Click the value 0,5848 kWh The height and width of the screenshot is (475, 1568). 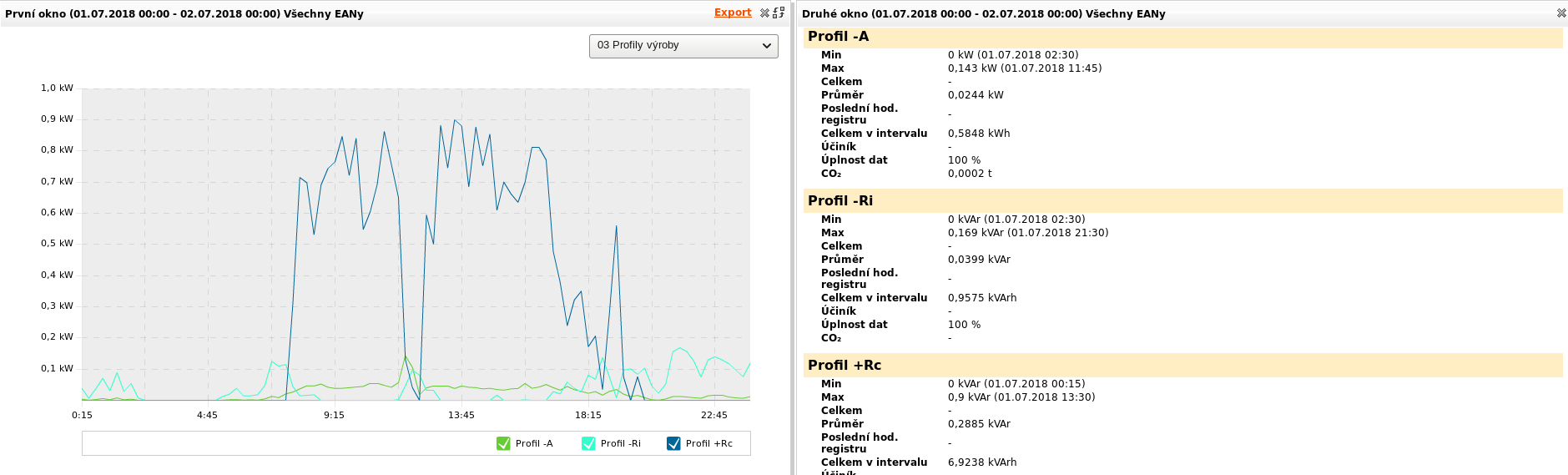(979, 134)
